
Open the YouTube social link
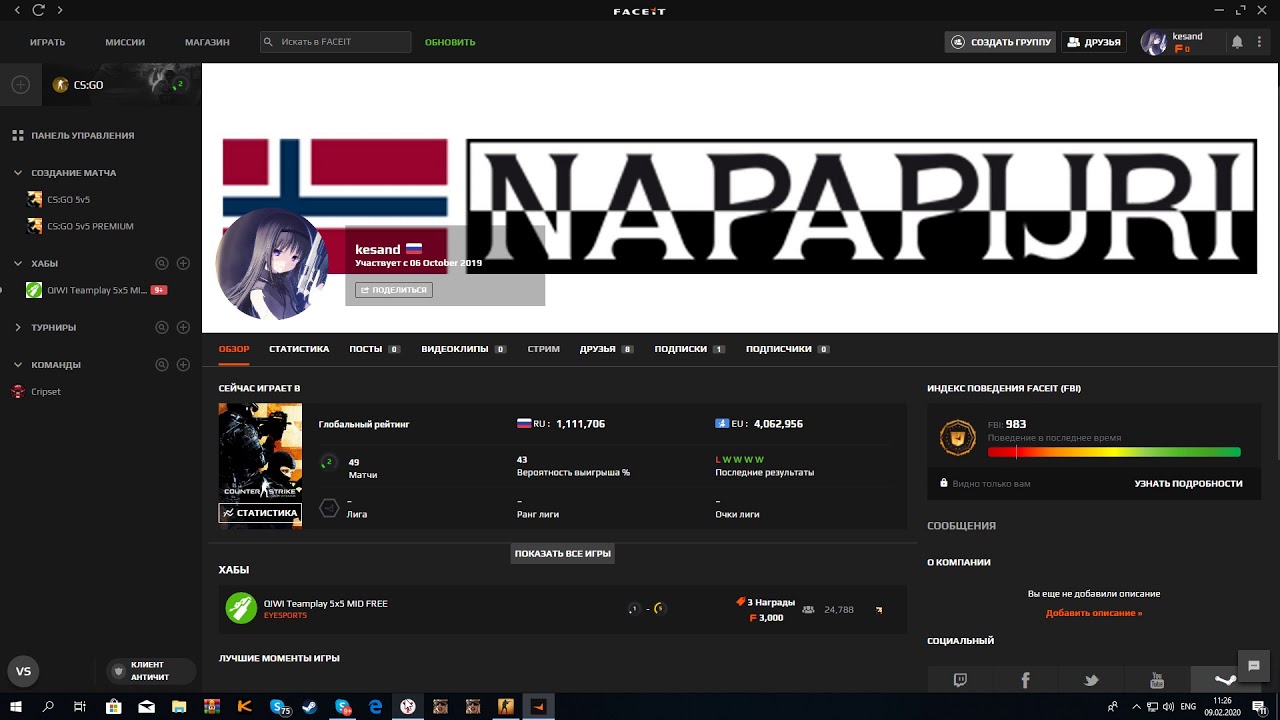[x=1157, y=680]
